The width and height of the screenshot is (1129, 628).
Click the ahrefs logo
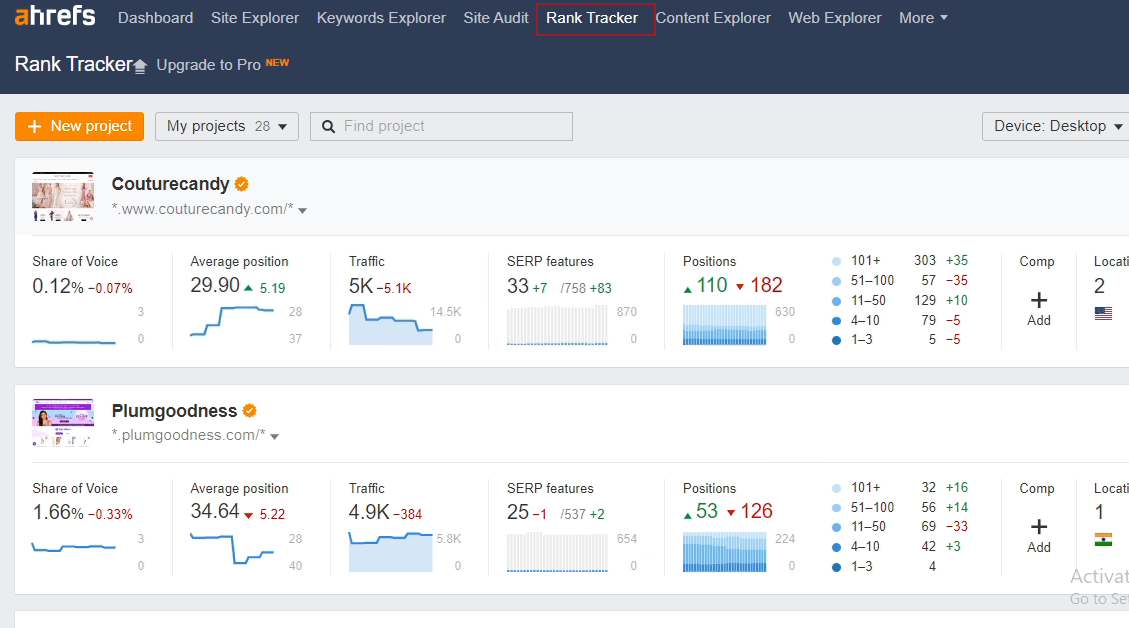click(x=55, y=16)
